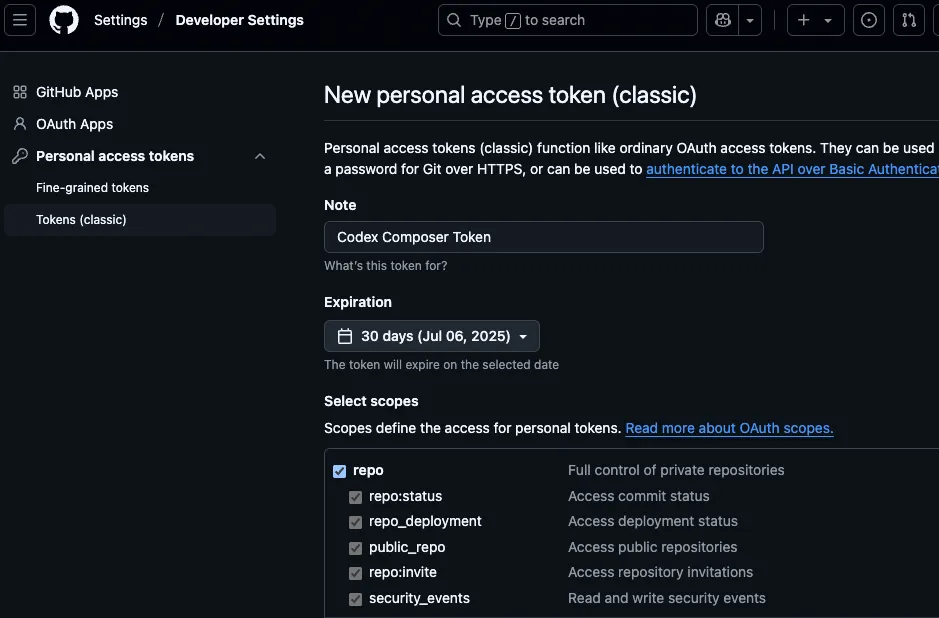This screenshot has height=618, width=939.
Task: Click the GitHub Octocat logo
Action: (x=63, y=20)
